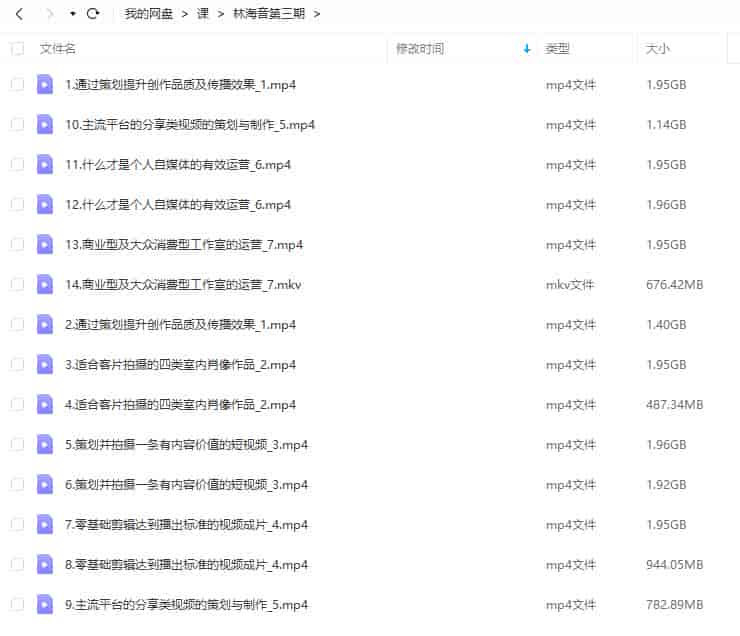The image size is (740, 636).
Task: Select file name 8.零基础剪辑达到播出标准的视频成片_4.mp4
Action: 186,565
